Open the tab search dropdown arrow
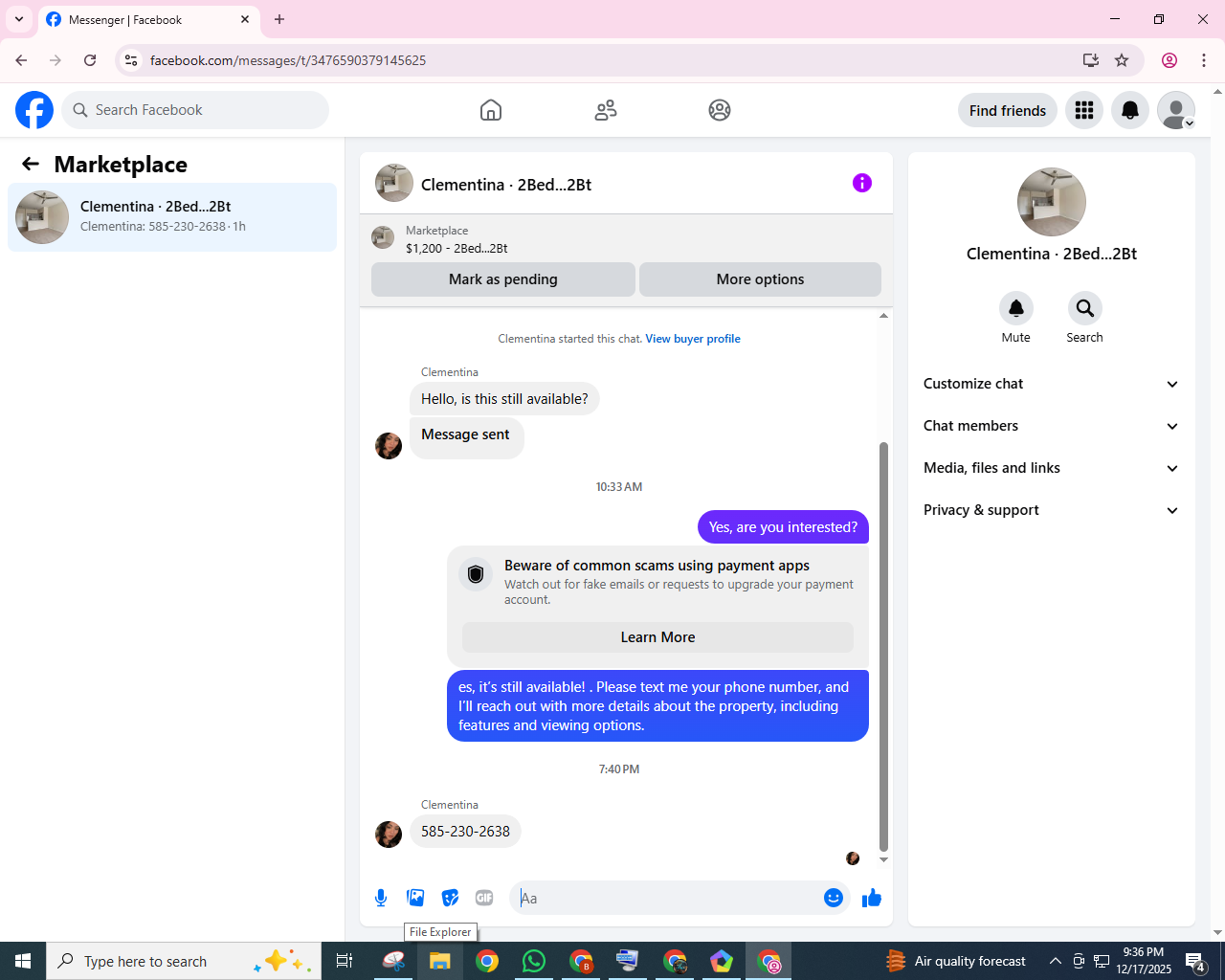This screenshot has height=980, width=1225. pyautogui.click(x=18, y=19)
